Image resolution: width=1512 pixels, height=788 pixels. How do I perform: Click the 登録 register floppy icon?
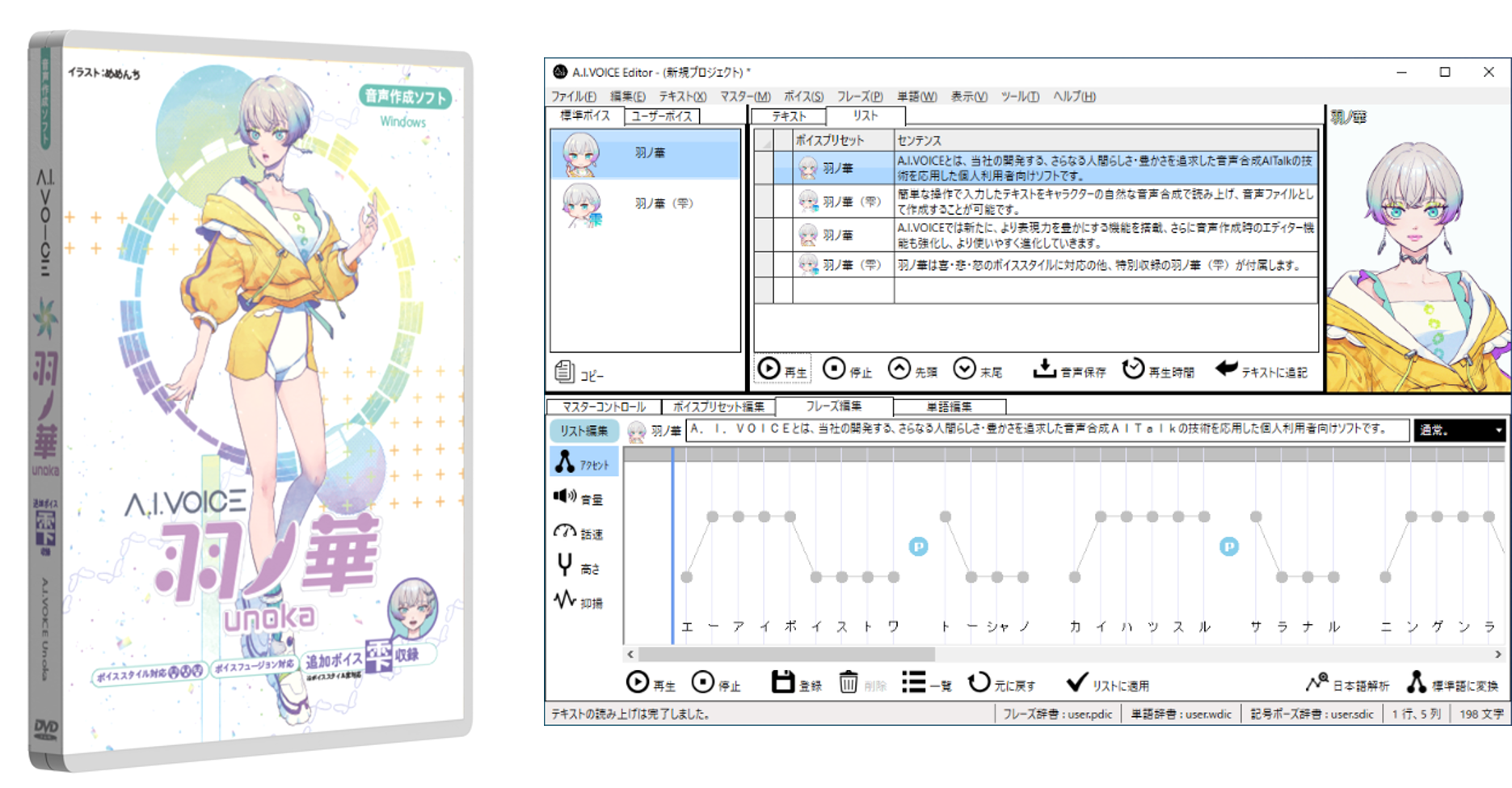782,682
